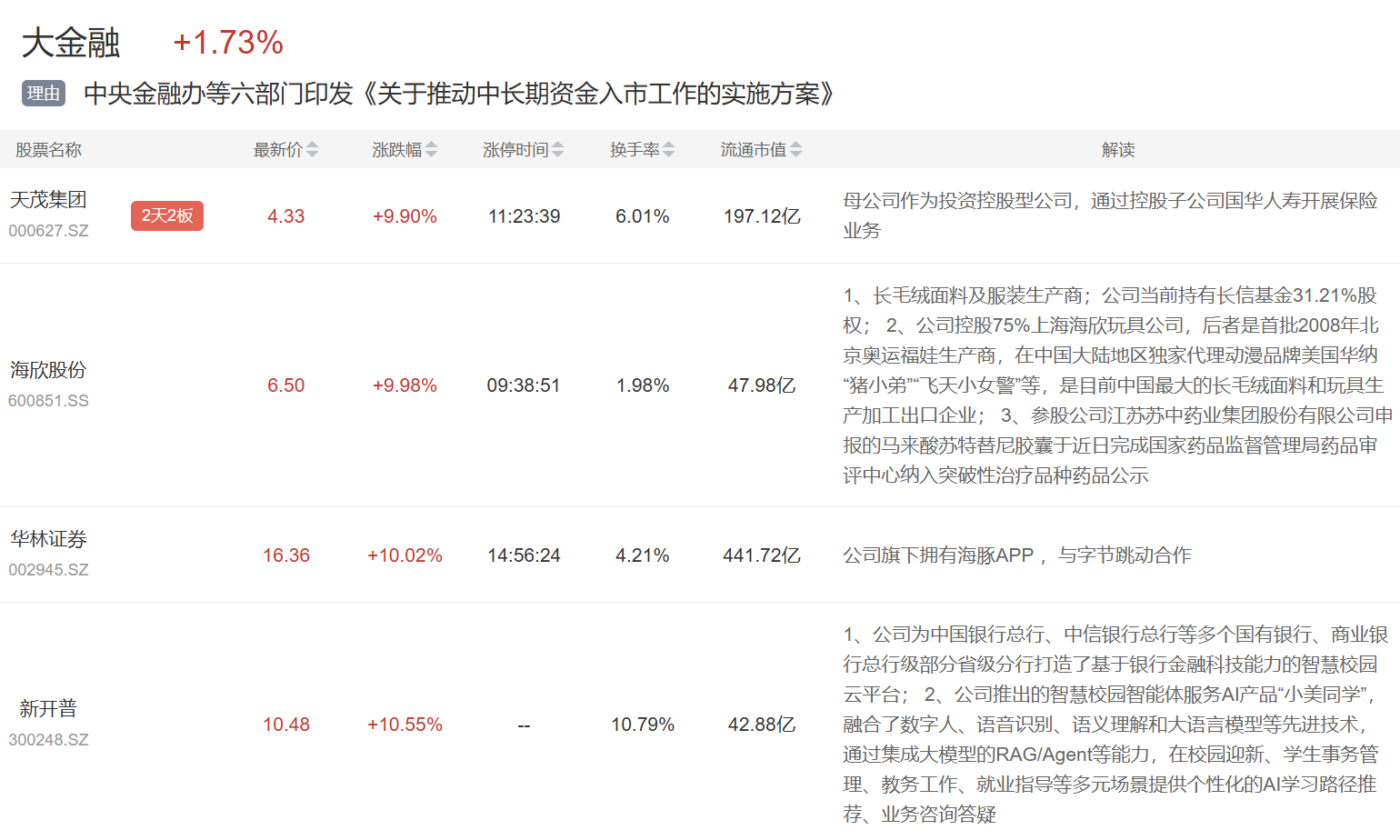Sort by 涨停时间 column arrows
The height and width of the screenshot is (840, 1400).
point(557,150)
